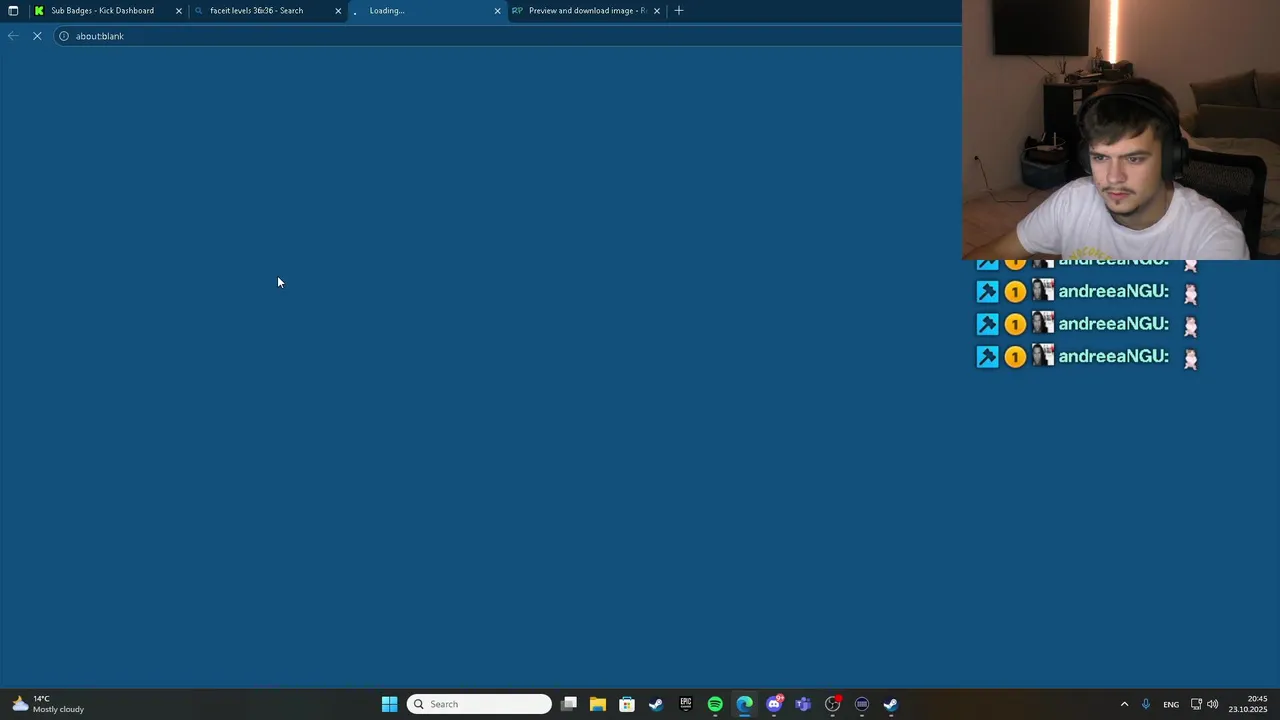Image resolution: width=1280 pixels, height=720 pixels.
Task: Open the volume tray icon
Action: (1213, 704)
